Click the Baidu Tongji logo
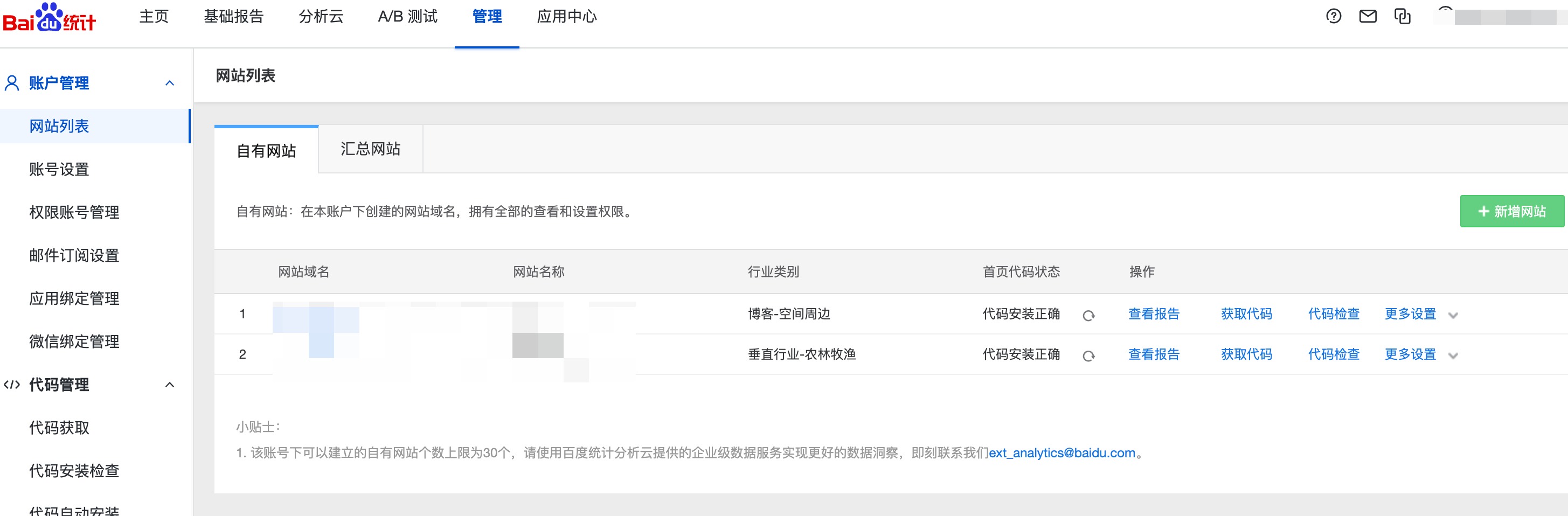1568x516 pixels. click(x=50, y=18)
